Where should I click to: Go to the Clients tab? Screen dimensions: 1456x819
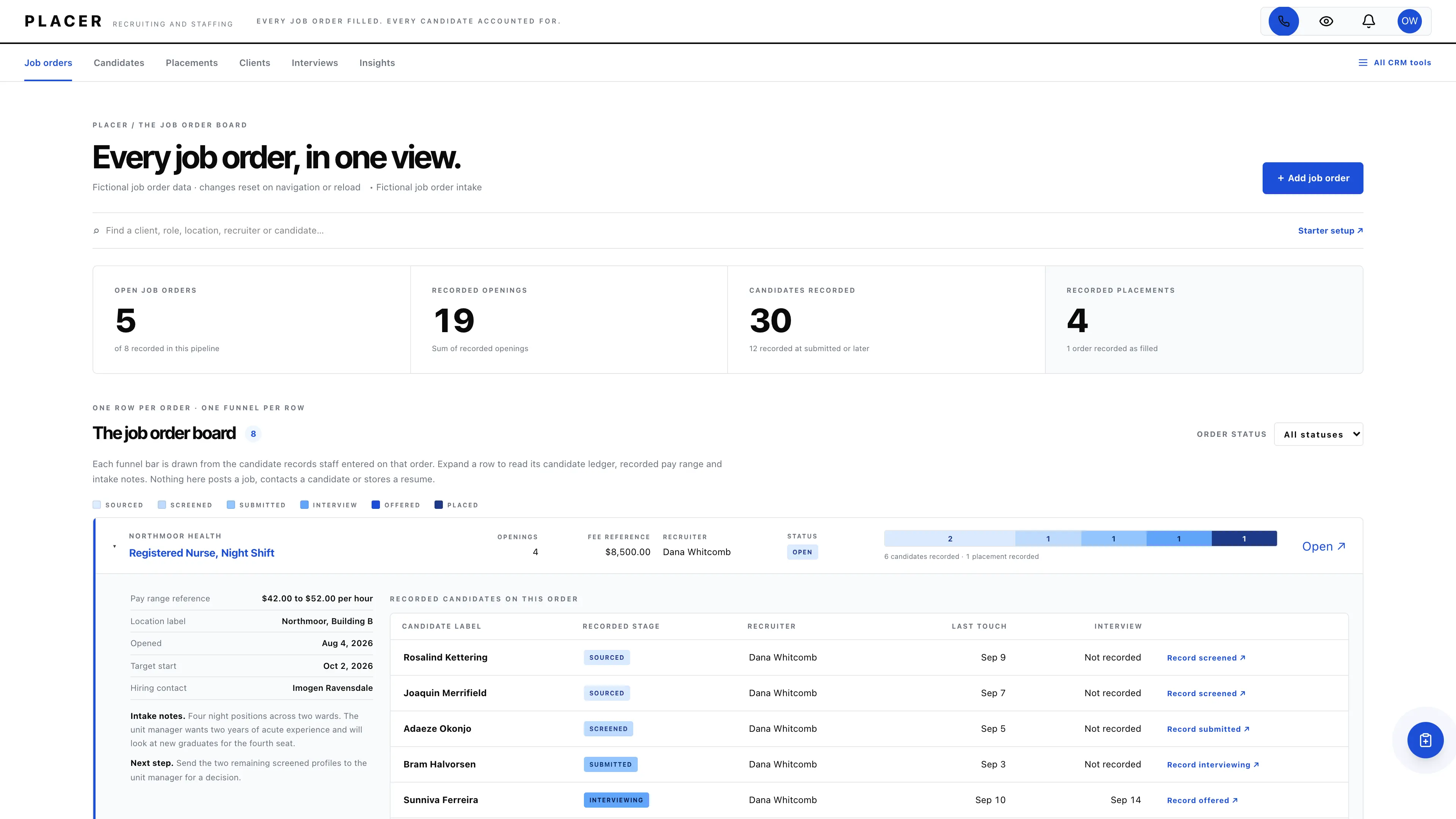point(254,63)
